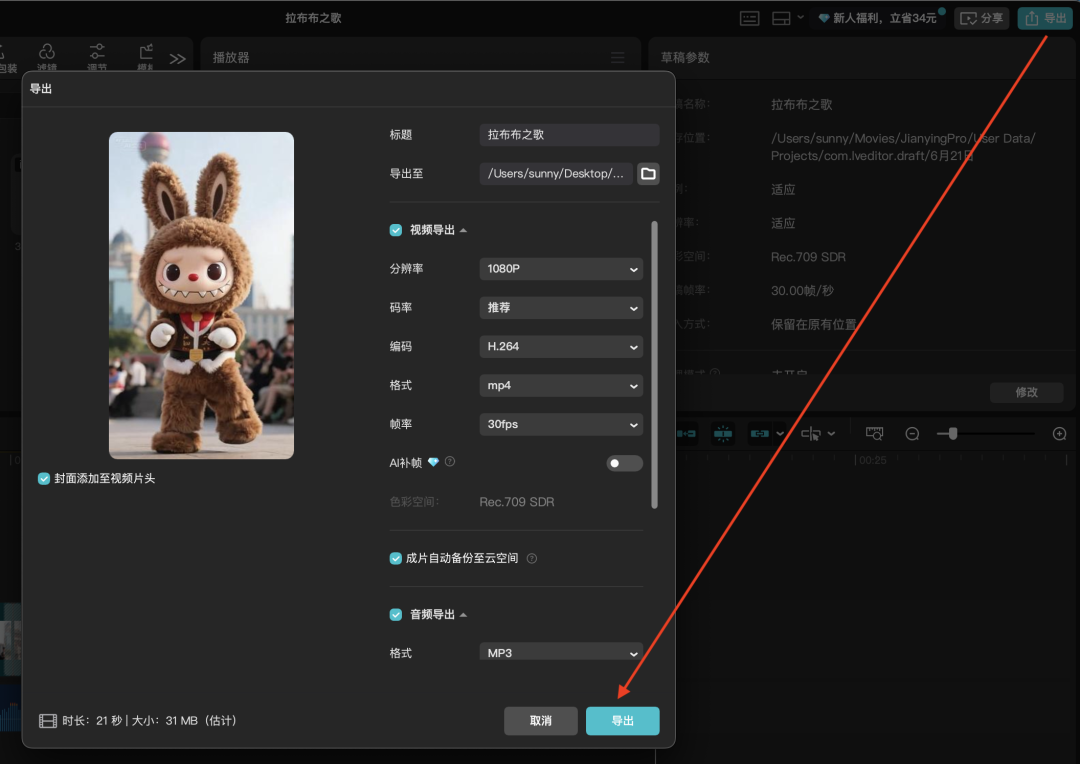Click the timeline zoom-in magnifier icon
This screenshot has height=764, width=1080.
click(x=1059, y=433)
